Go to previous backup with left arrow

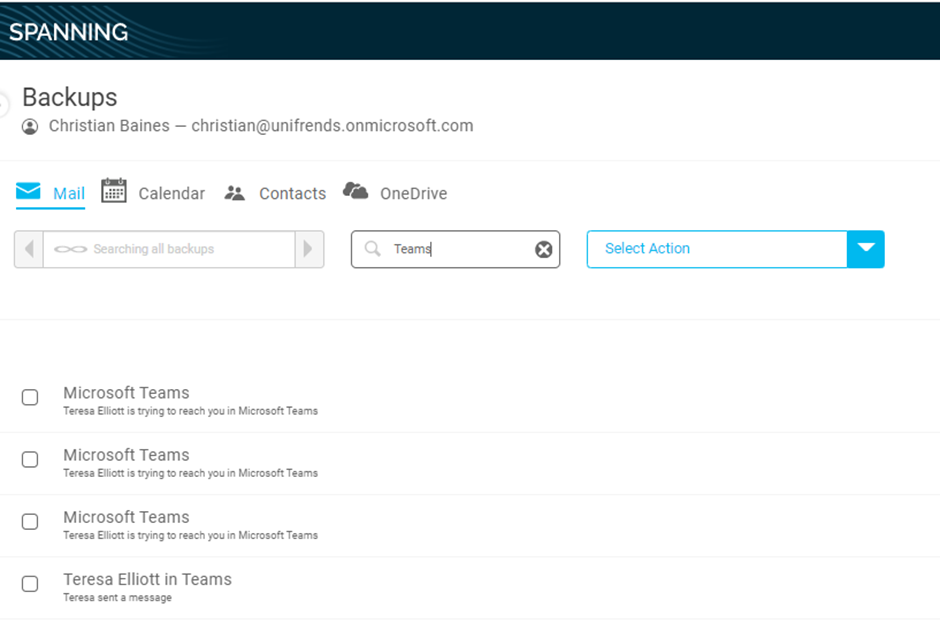[x=29, y=249]
